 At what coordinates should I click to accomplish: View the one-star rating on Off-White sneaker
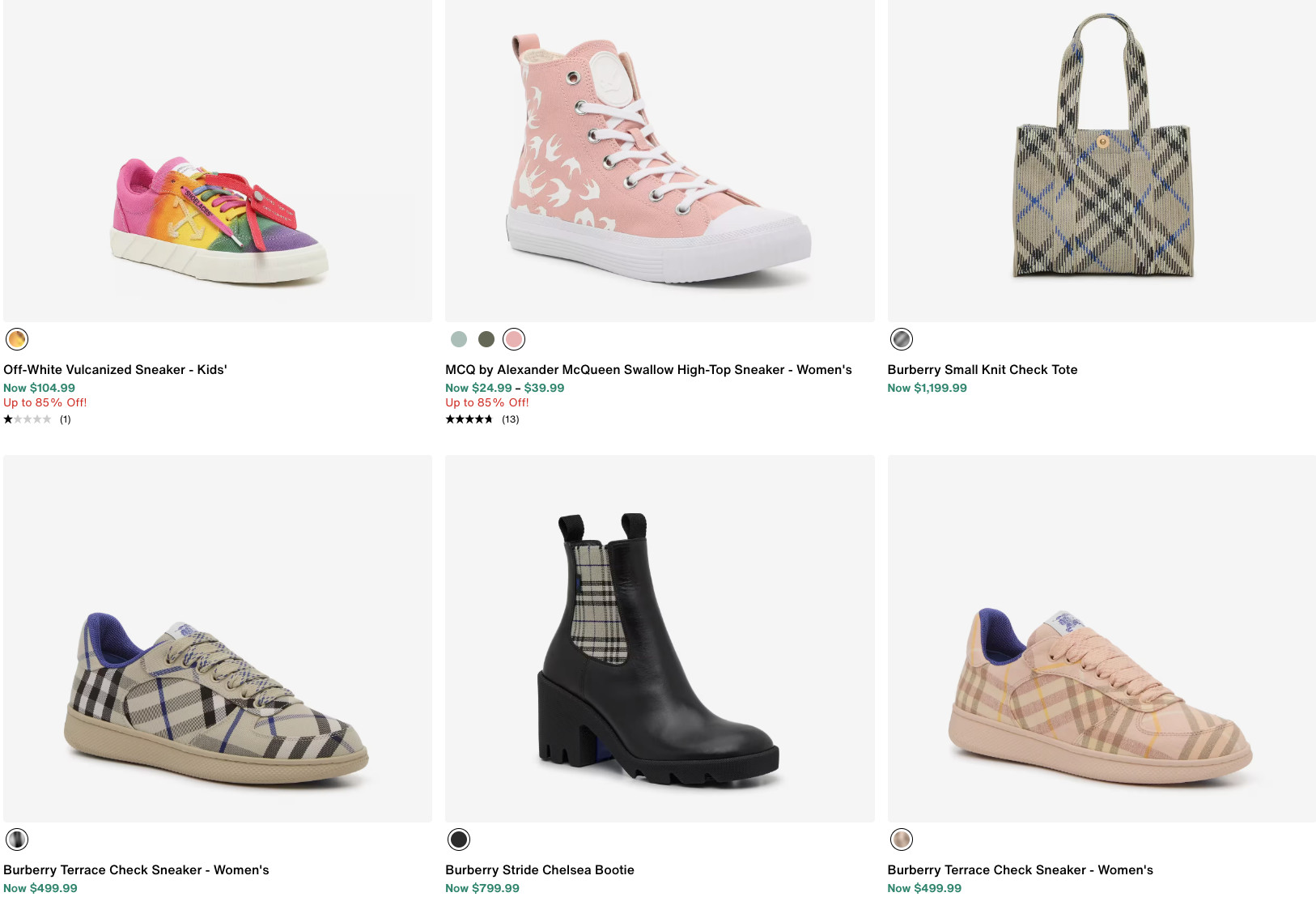[x=28, y=419]
